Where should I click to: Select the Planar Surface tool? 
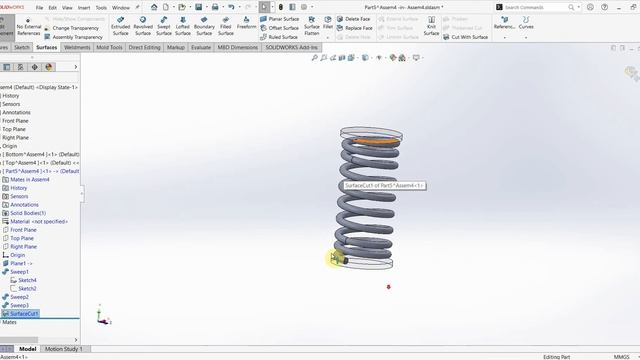(x=280, y=19)
